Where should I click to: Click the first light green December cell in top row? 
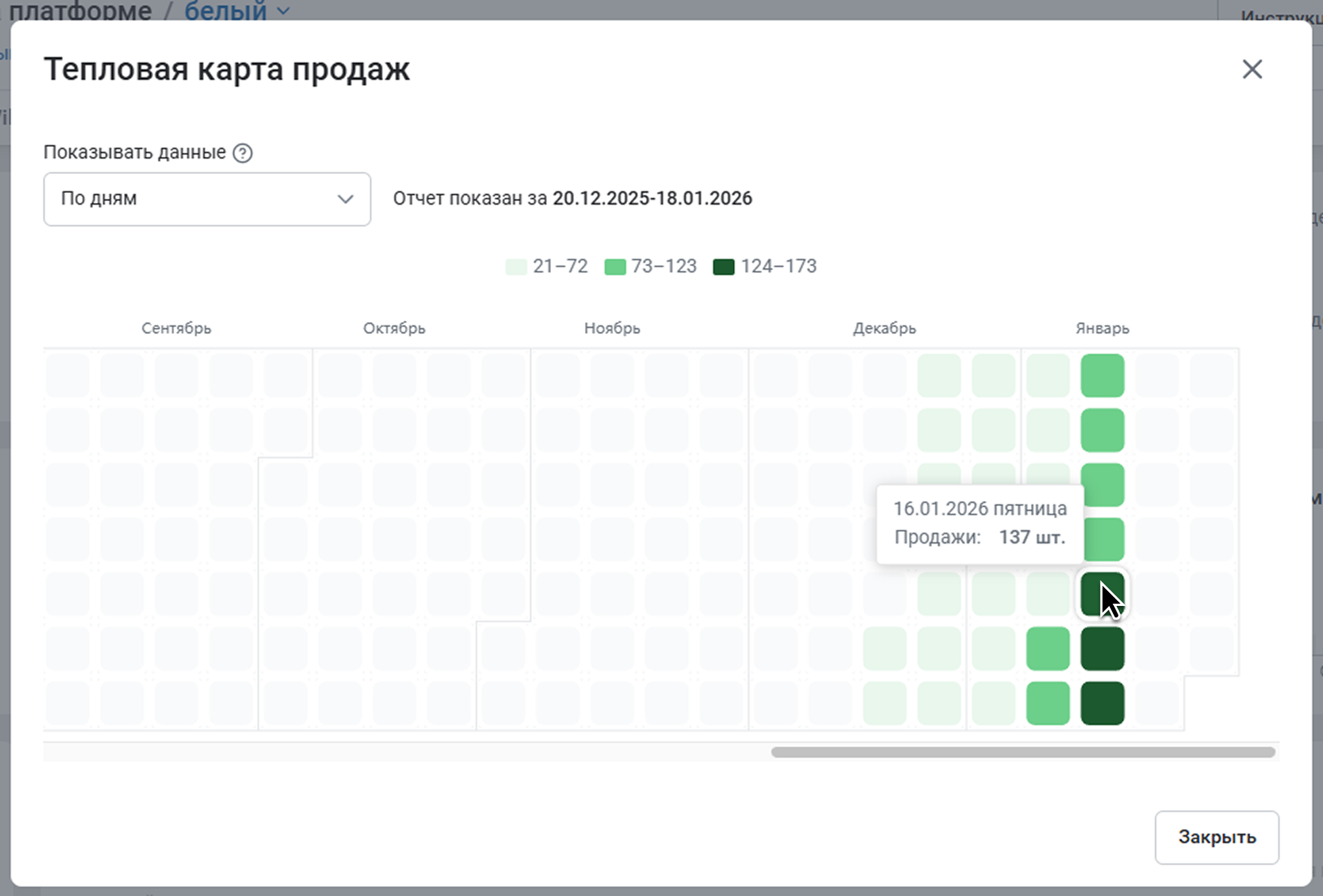[x=939, y=375]
